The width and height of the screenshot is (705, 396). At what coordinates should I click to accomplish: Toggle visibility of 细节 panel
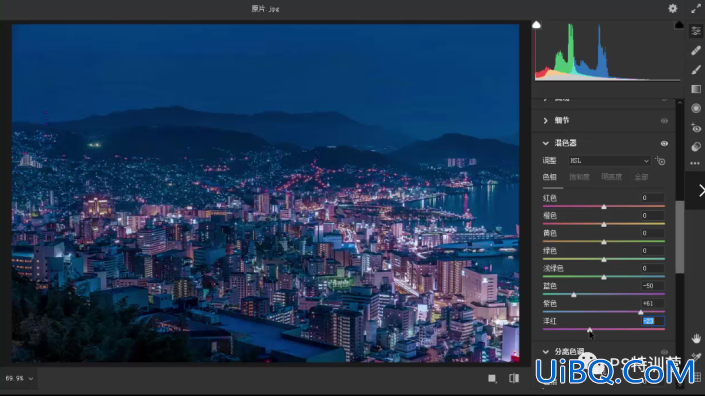click(664, 121)
